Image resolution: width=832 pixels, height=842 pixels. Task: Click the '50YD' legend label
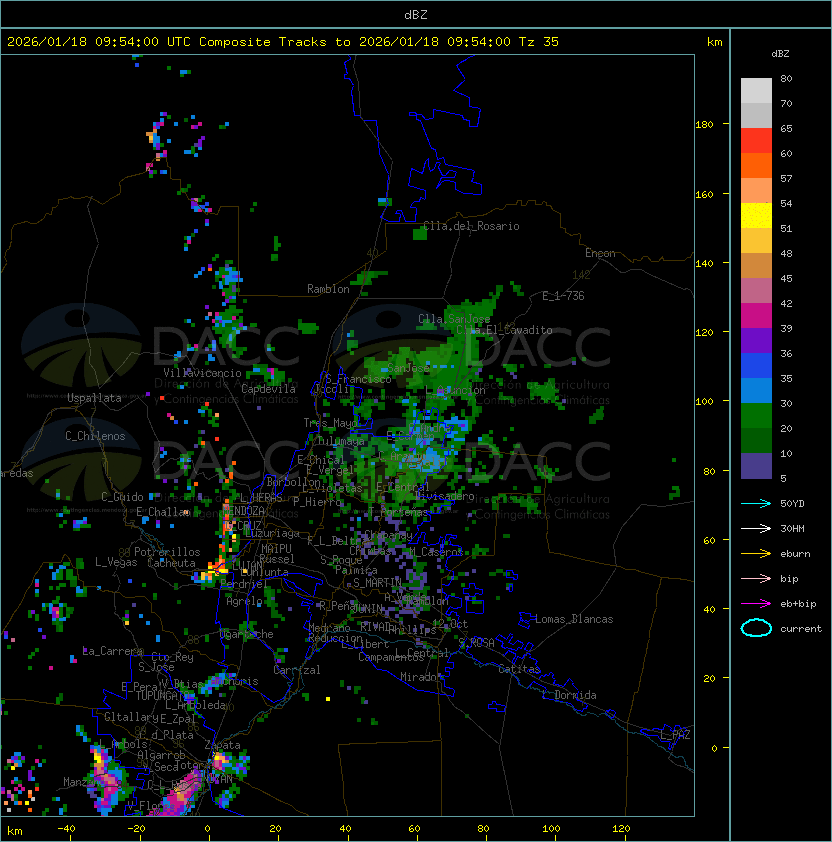point(792,504)
